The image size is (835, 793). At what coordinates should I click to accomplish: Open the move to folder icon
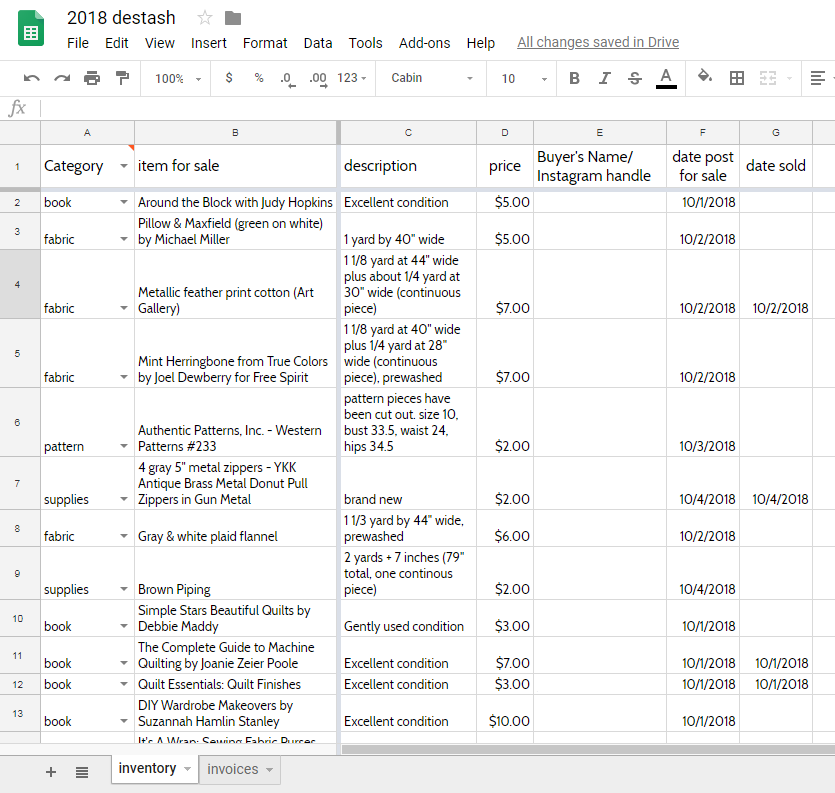(x=233, y=18)
